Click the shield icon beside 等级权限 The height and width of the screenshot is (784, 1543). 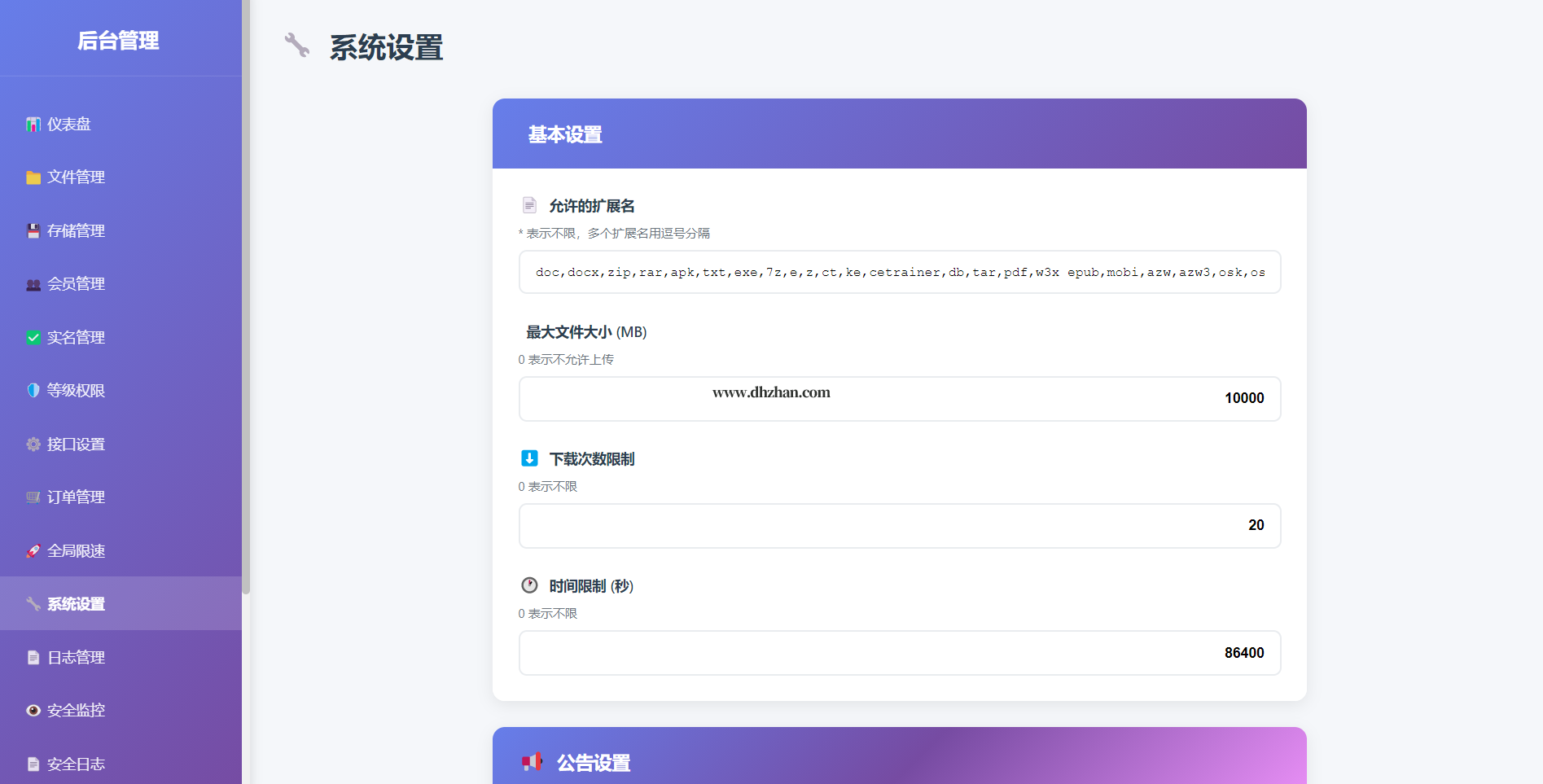pos(33,391)
